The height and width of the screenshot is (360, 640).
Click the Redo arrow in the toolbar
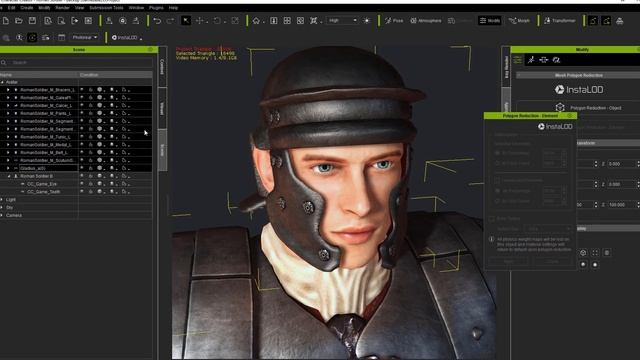point(171,20)
